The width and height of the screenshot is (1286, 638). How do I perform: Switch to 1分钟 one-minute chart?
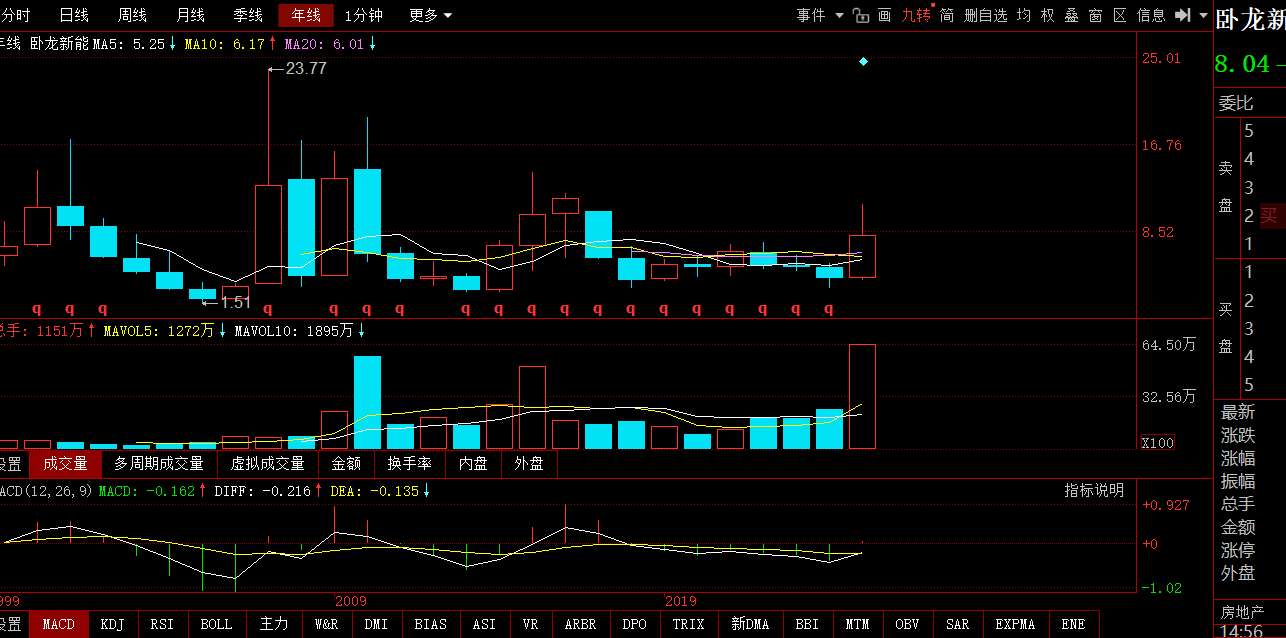point(363,15)
